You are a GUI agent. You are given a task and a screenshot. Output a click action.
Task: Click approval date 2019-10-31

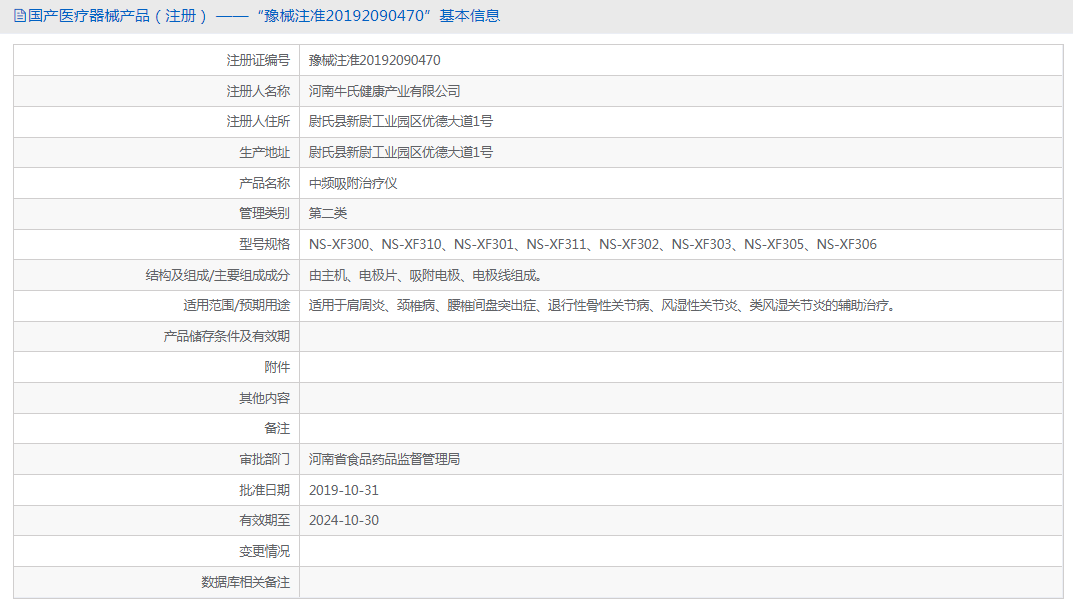pos(344,490)
